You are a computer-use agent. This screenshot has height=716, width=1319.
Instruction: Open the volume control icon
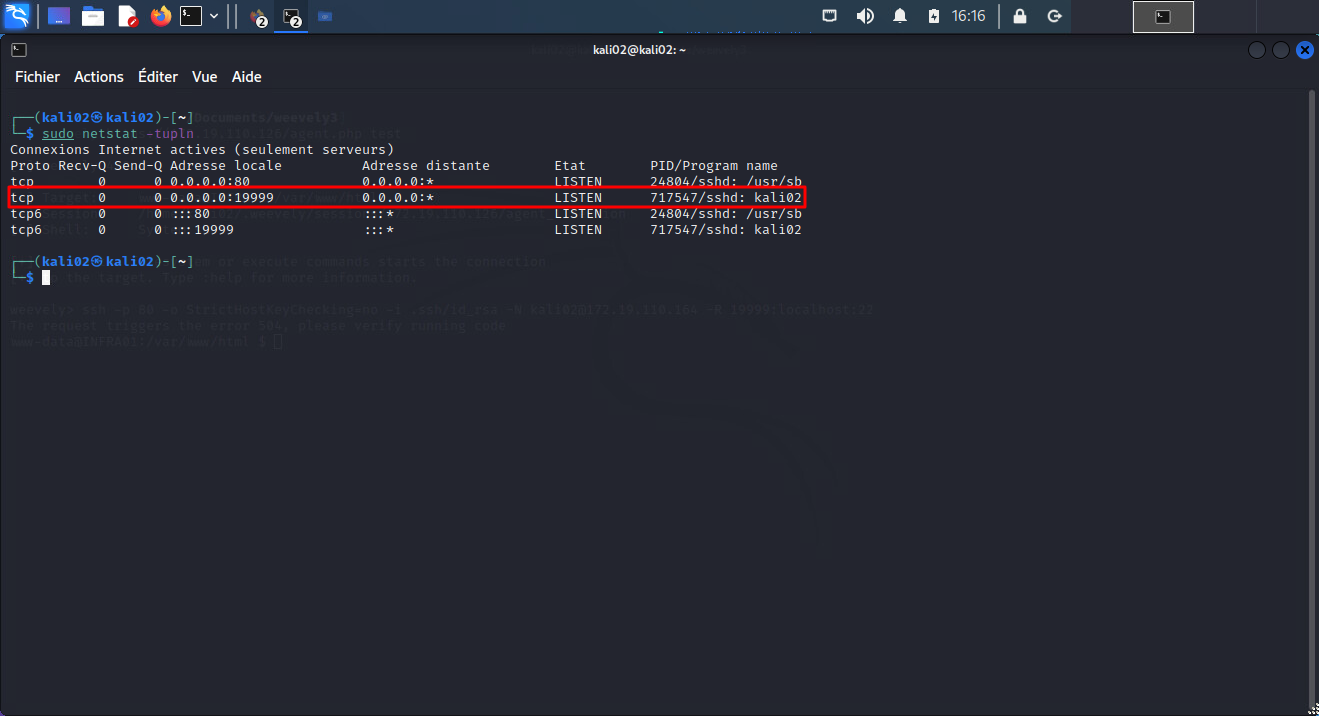point(865,16)
